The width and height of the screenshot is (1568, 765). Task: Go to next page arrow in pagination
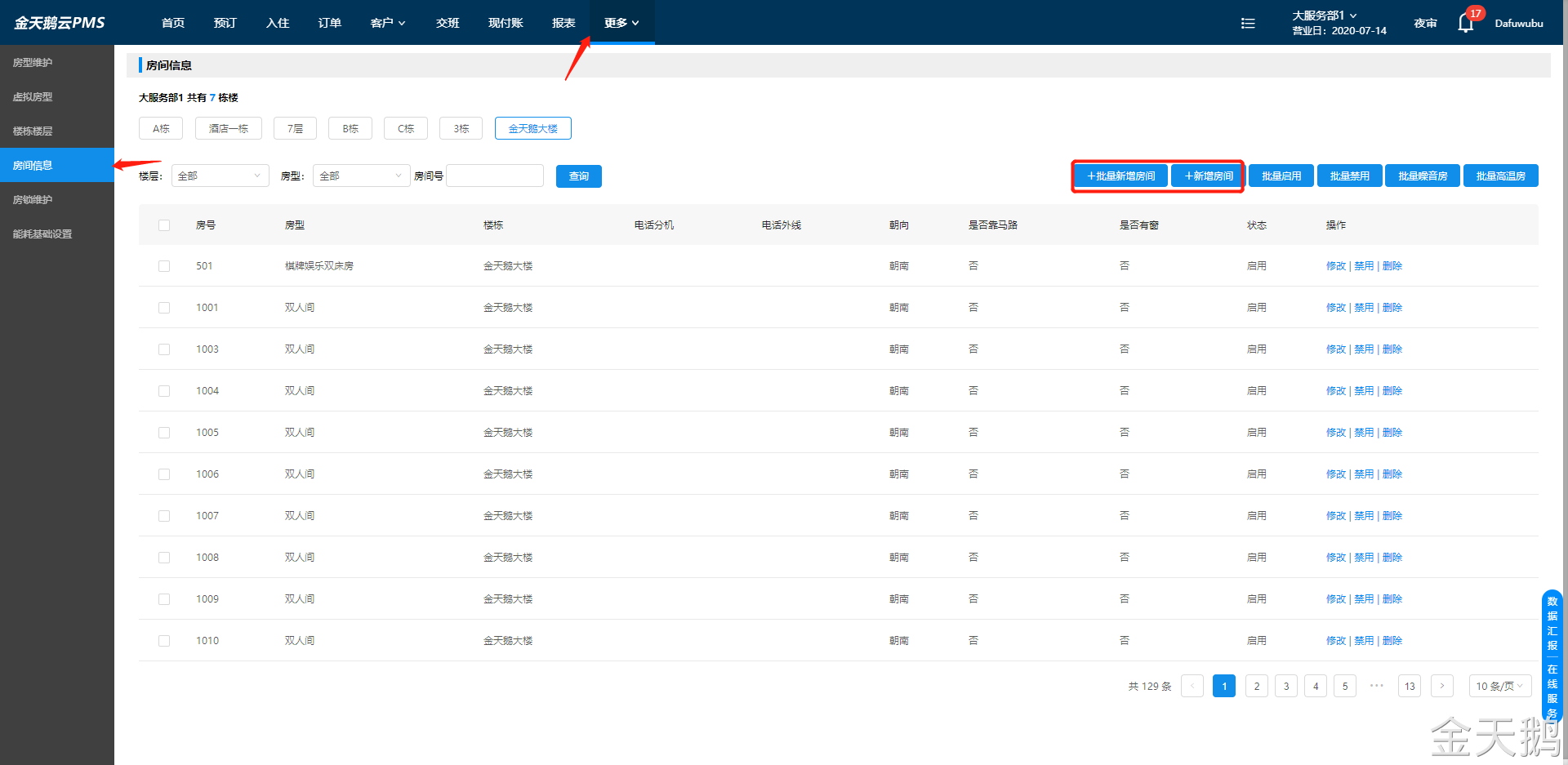(x=1442, y=686)
